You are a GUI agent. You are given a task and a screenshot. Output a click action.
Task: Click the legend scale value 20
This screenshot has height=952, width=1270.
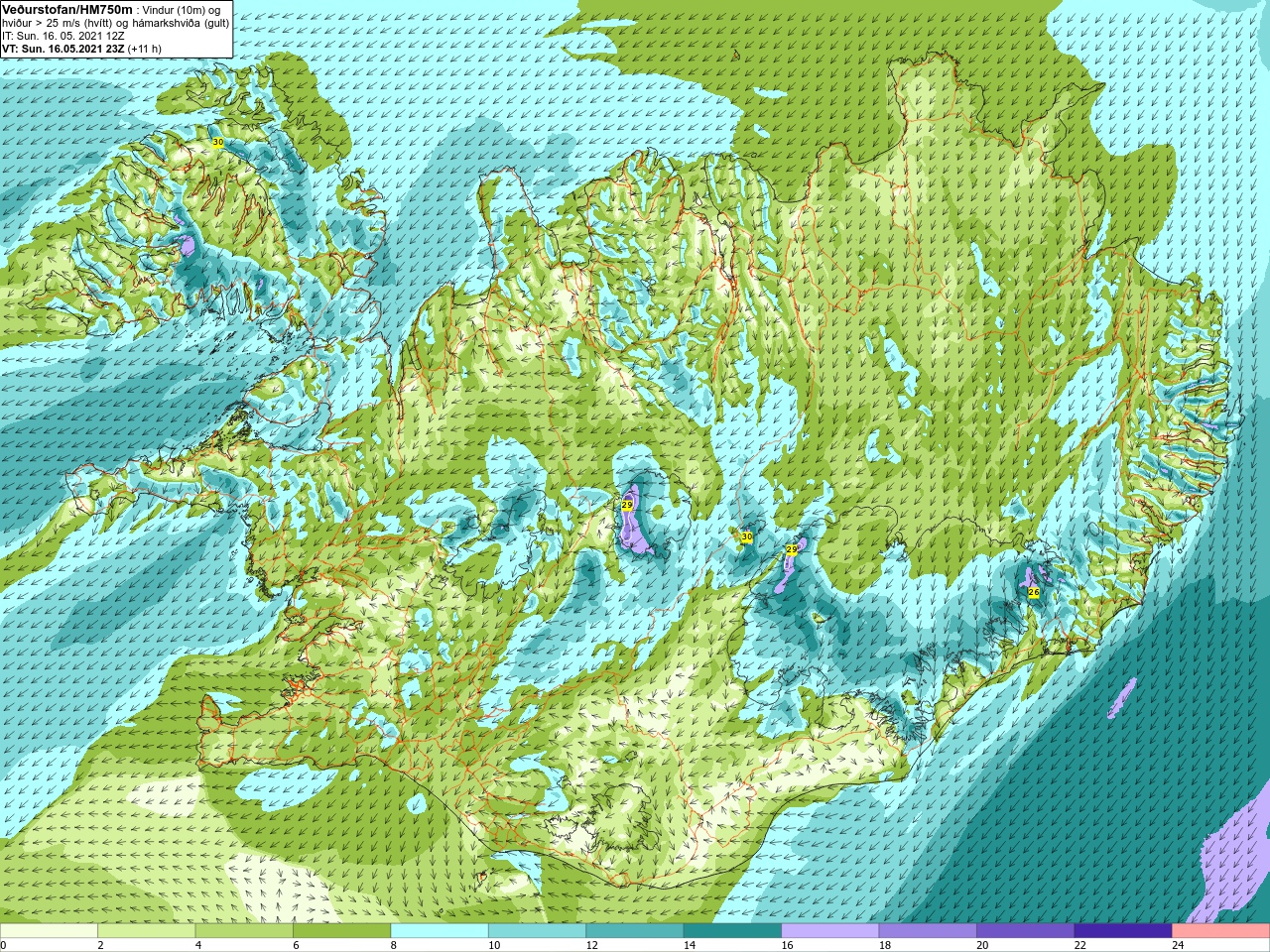[x=982, y=946]
